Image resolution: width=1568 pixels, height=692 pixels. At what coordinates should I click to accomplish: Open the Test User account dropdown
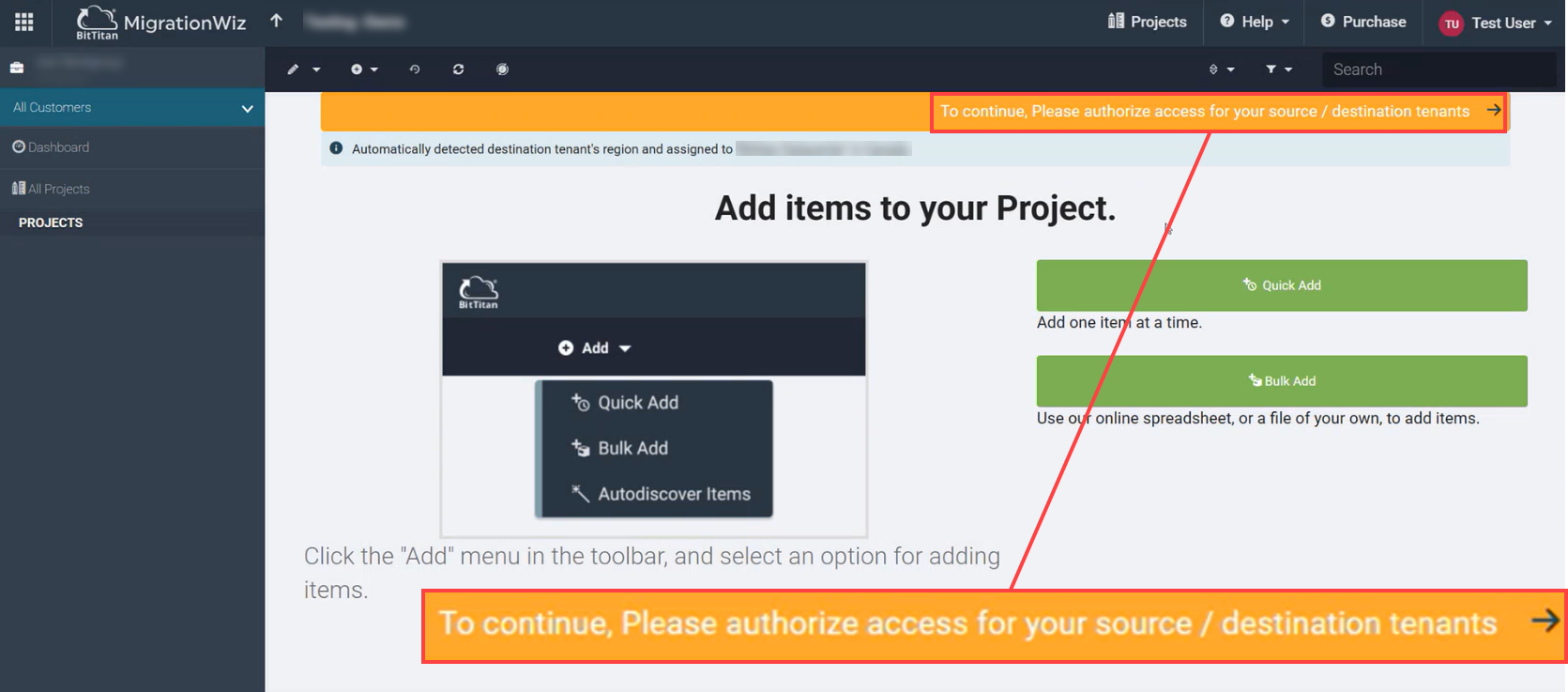click(1512, 23)
